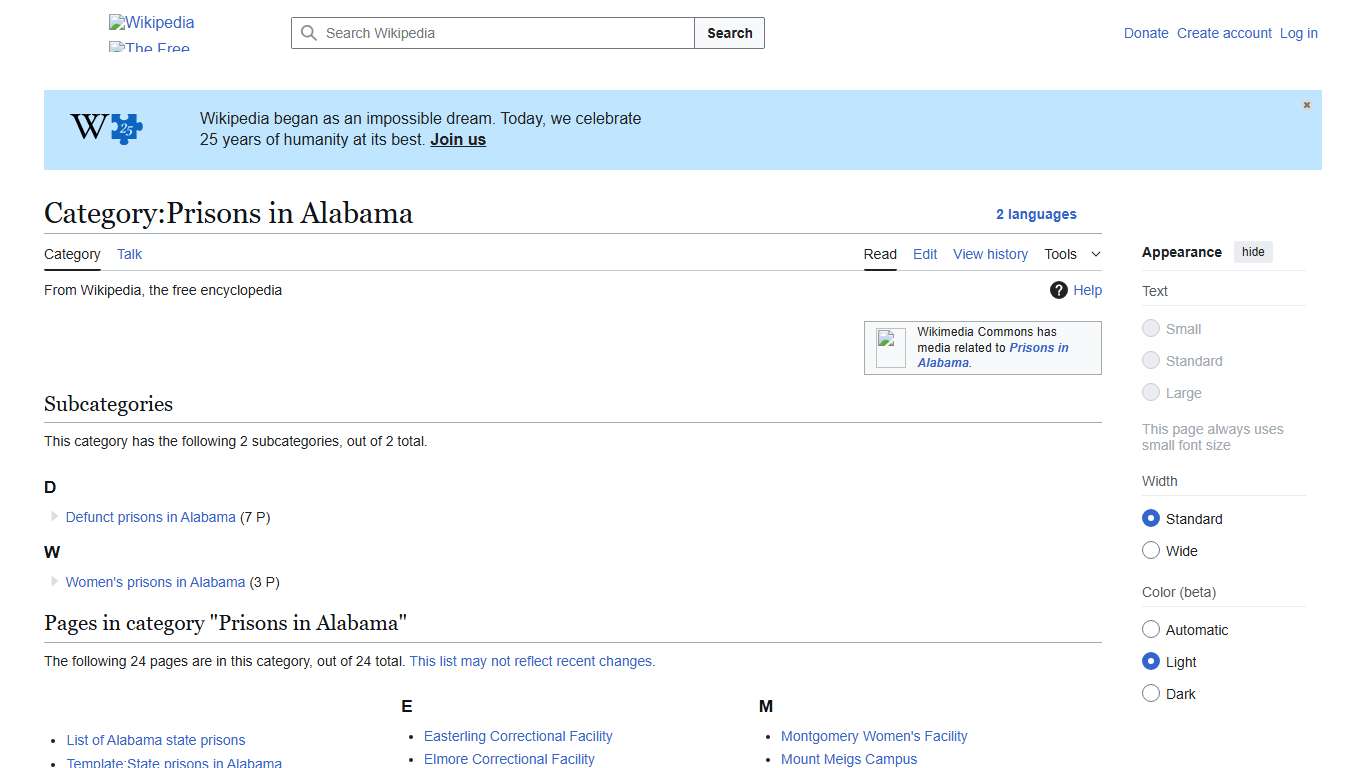The image size is (1366, 768).
Task: Switch color to Automatic
Action: coord(1151,629)
